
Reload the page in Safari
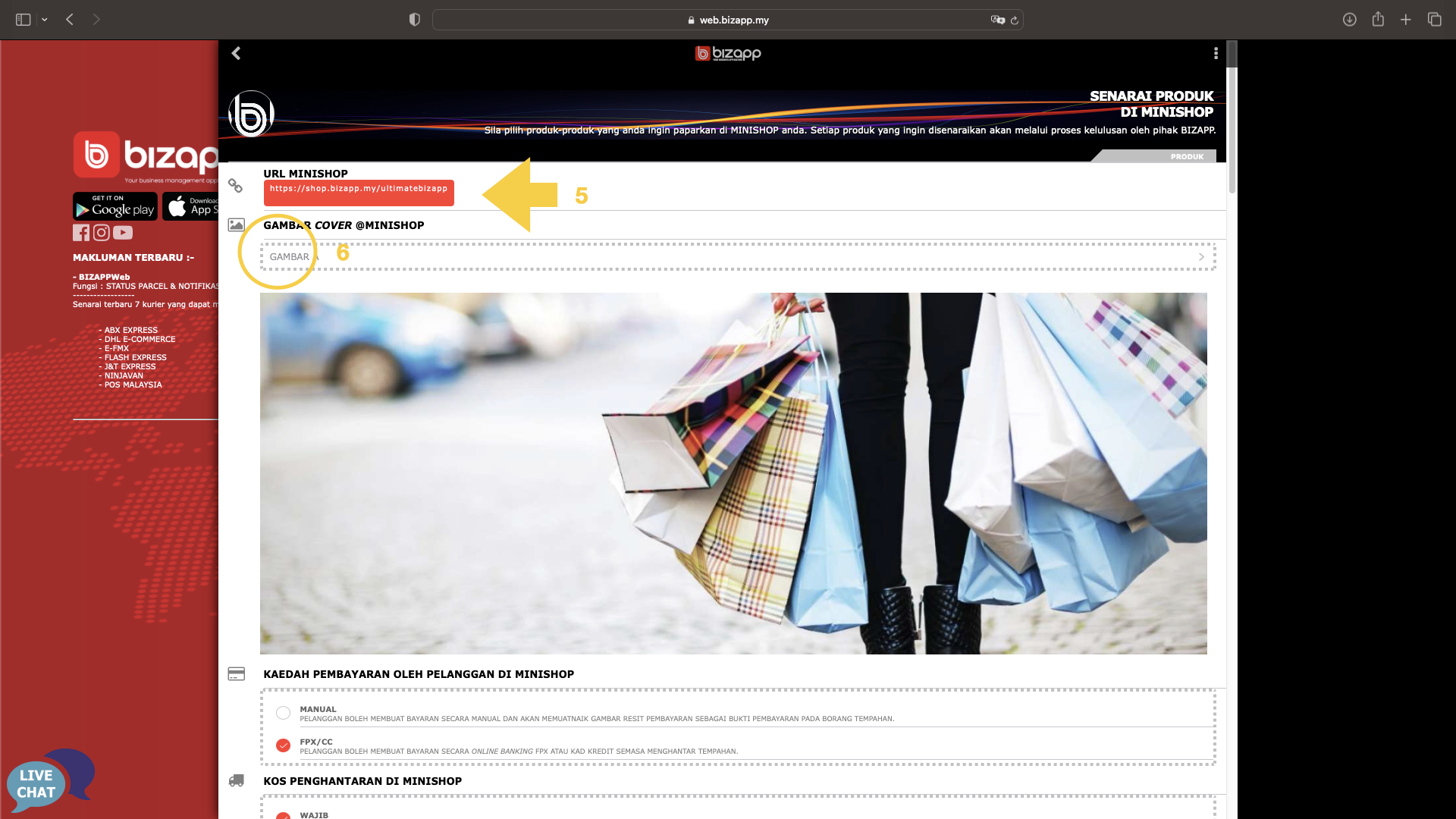click(1015, 20)
